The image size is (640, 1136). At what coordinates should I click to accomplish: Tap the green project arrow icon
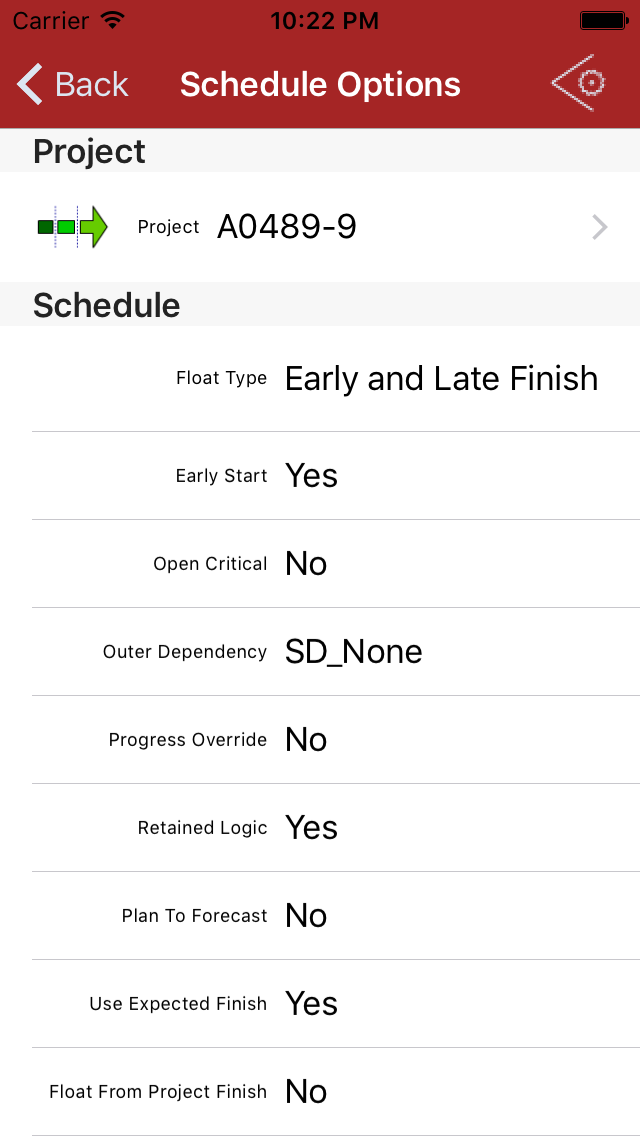[72, 227]
